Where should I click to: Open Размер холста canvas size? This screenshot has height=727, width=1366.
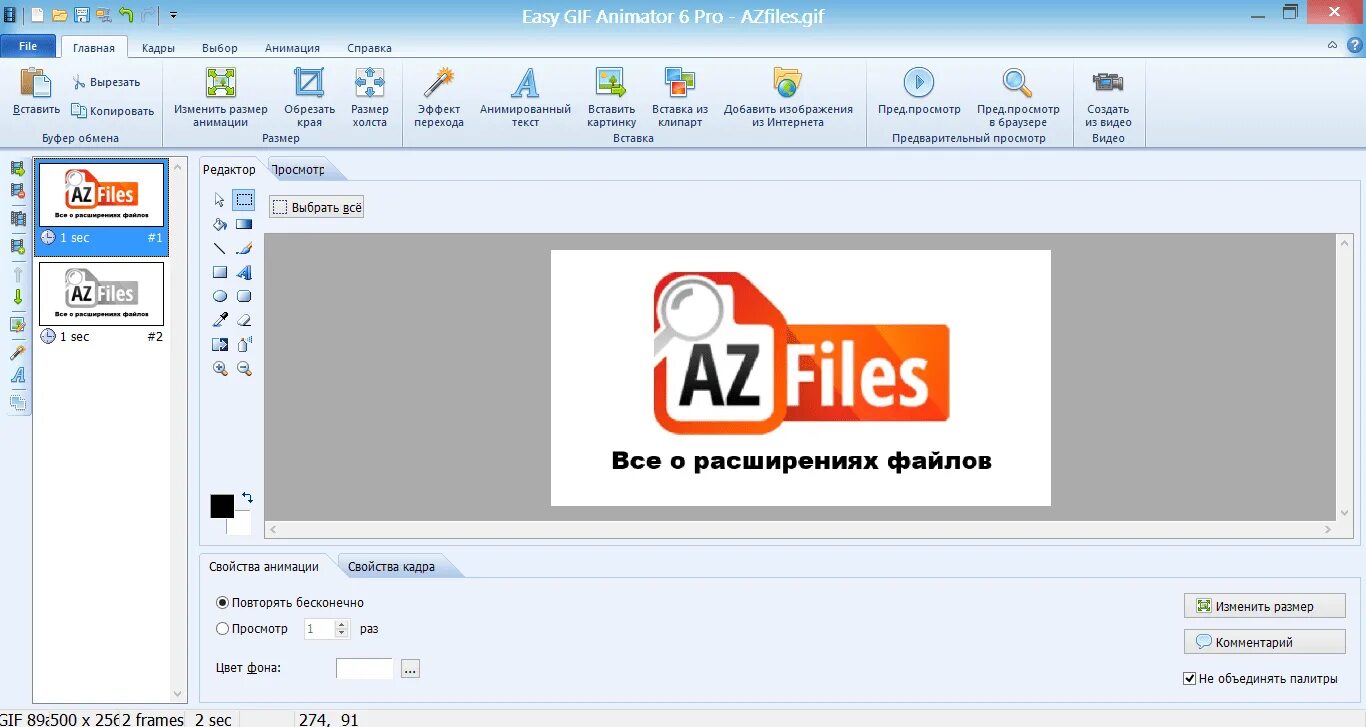click(x=369, y=97)
